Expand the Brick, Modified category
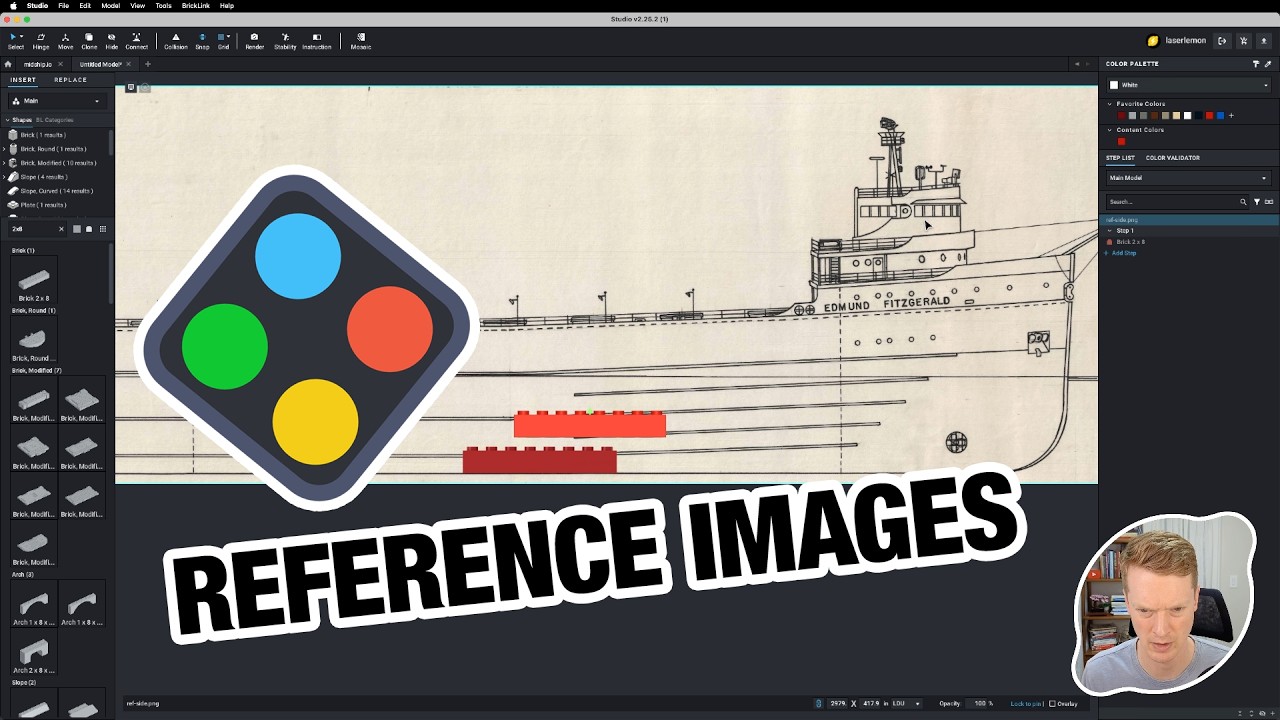1280x720 pixels. tap(5, 163)
